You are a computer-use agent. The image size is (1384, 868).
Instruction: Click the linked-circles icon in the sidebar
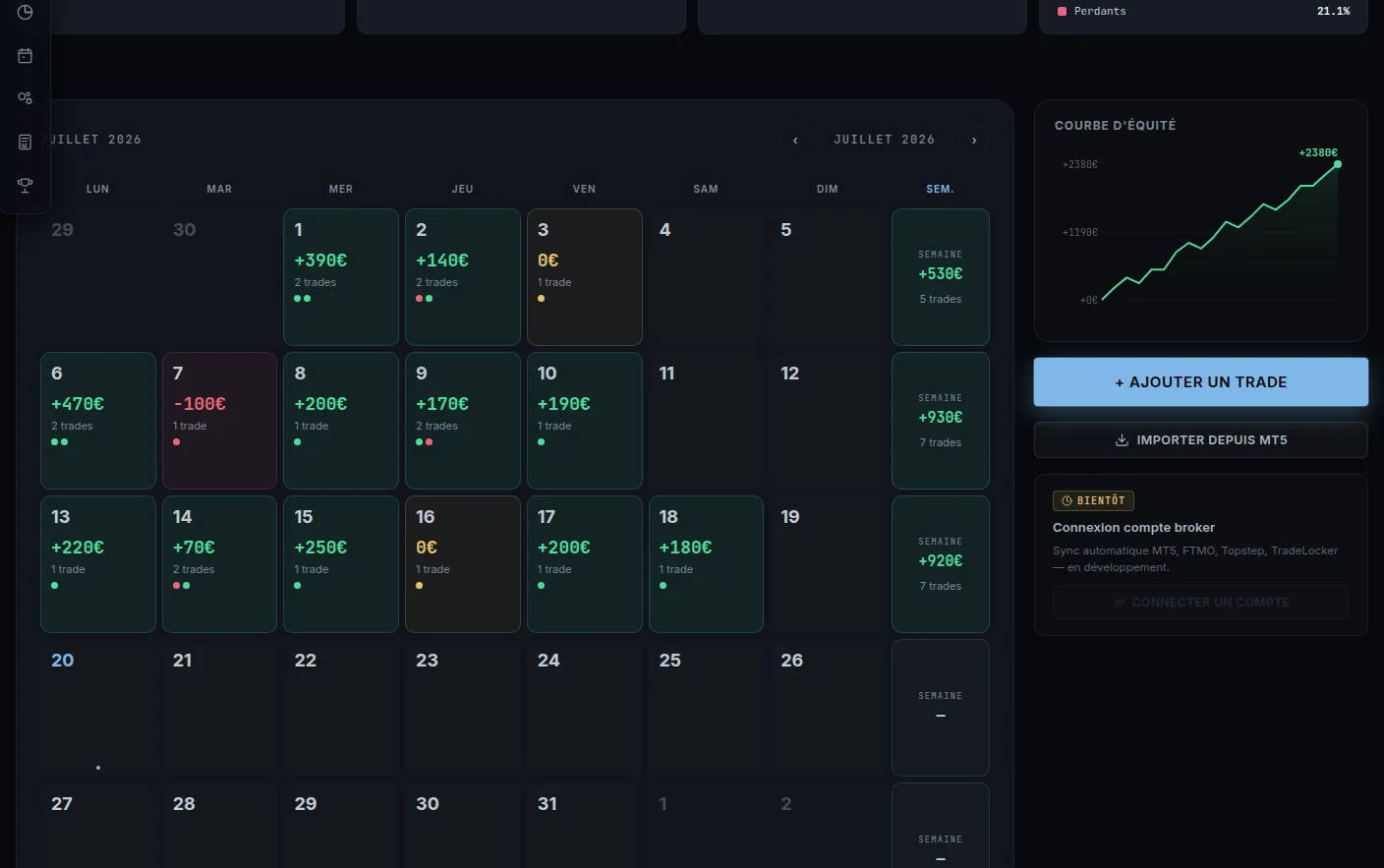[x=26, y=98]
